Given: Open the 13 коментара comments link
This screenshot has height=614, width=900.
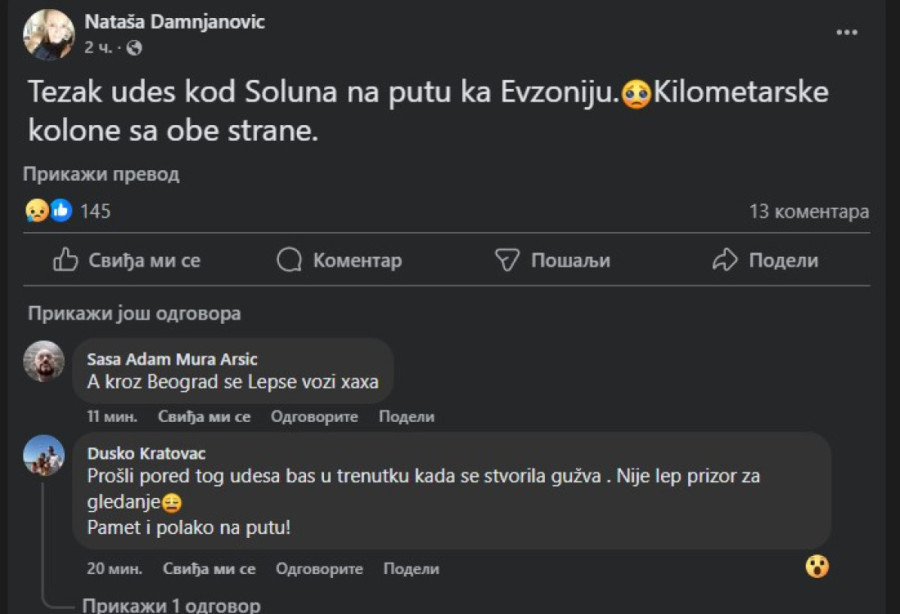Looking at the screenshot, I should pyautogui.click(x=808, y=211).
